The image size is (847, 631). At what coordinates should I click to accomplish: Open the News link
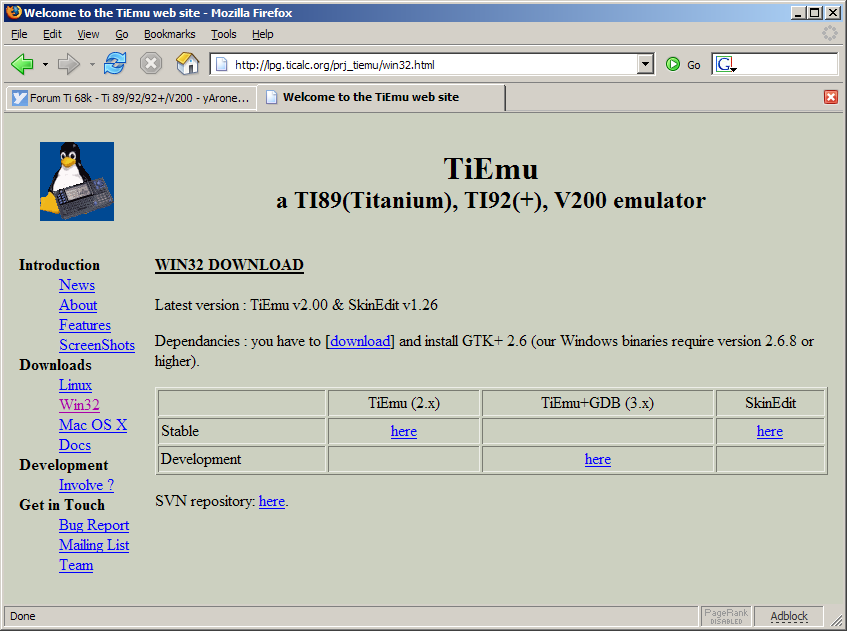[x=77, y=285]
